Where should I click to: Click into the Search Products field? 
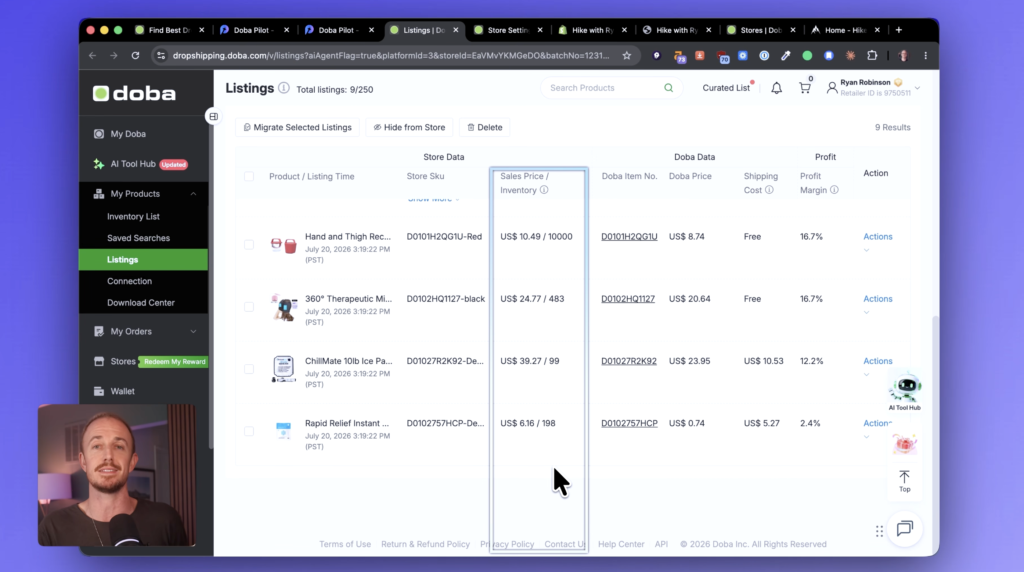coord(604,87)
